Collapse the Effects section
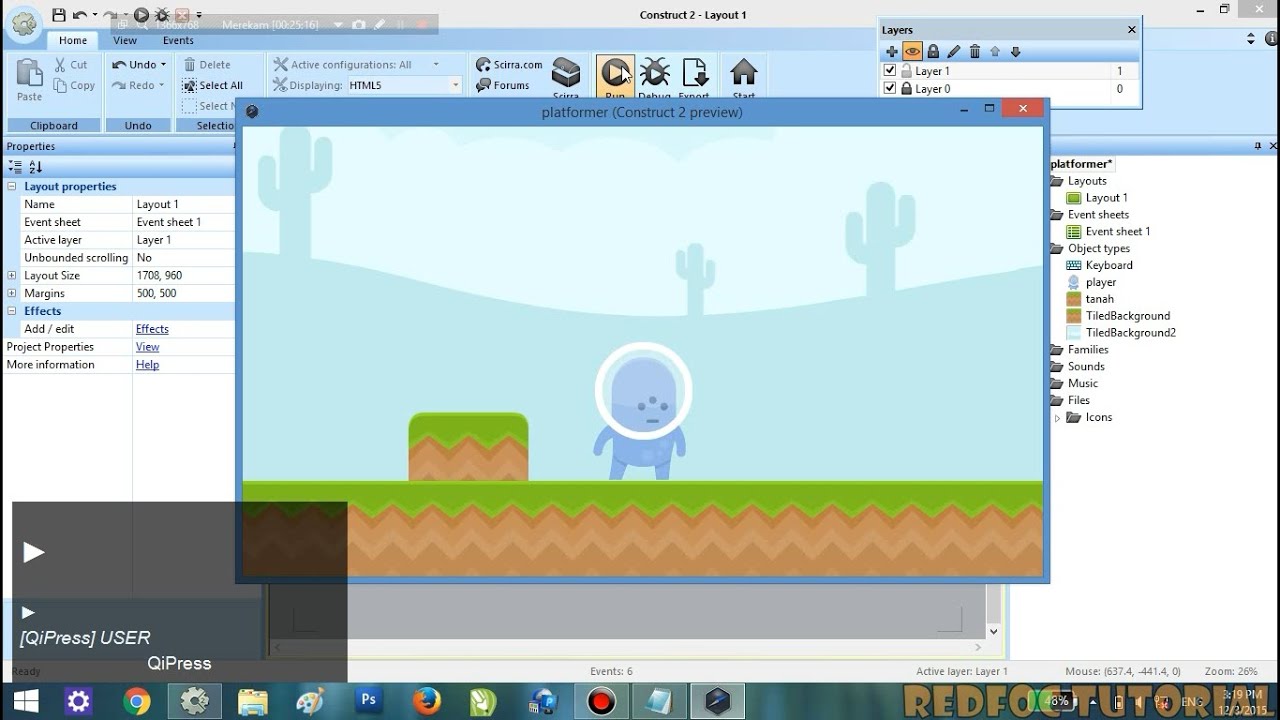 pyautogui.click(x=12, y=311)
